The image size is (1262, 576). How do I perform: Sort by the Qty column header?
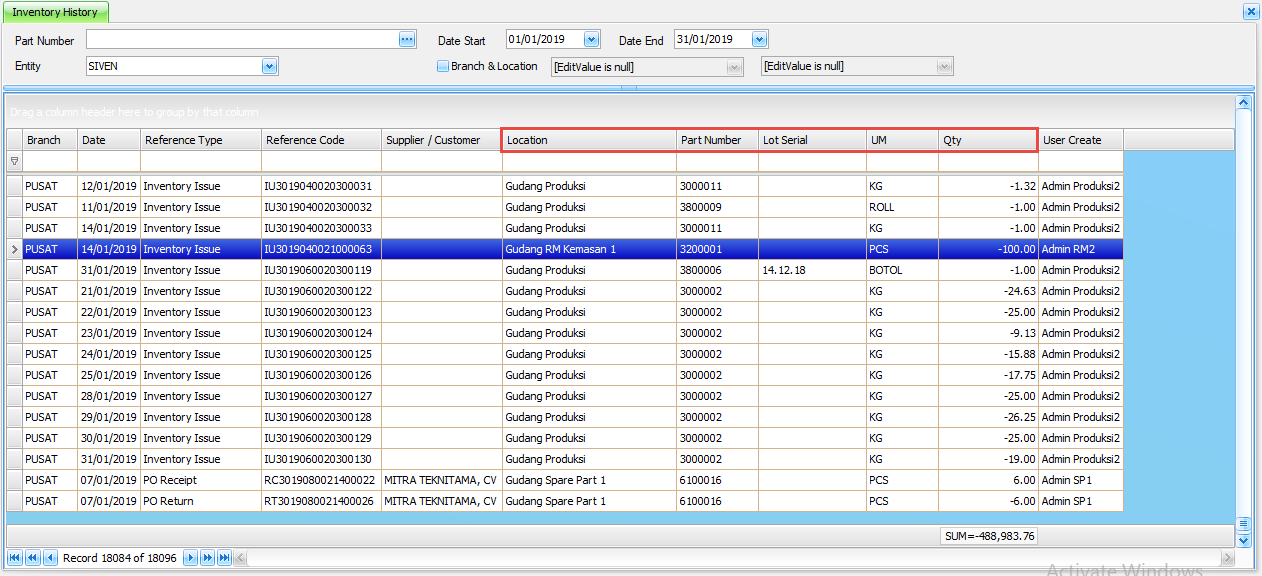988,140
